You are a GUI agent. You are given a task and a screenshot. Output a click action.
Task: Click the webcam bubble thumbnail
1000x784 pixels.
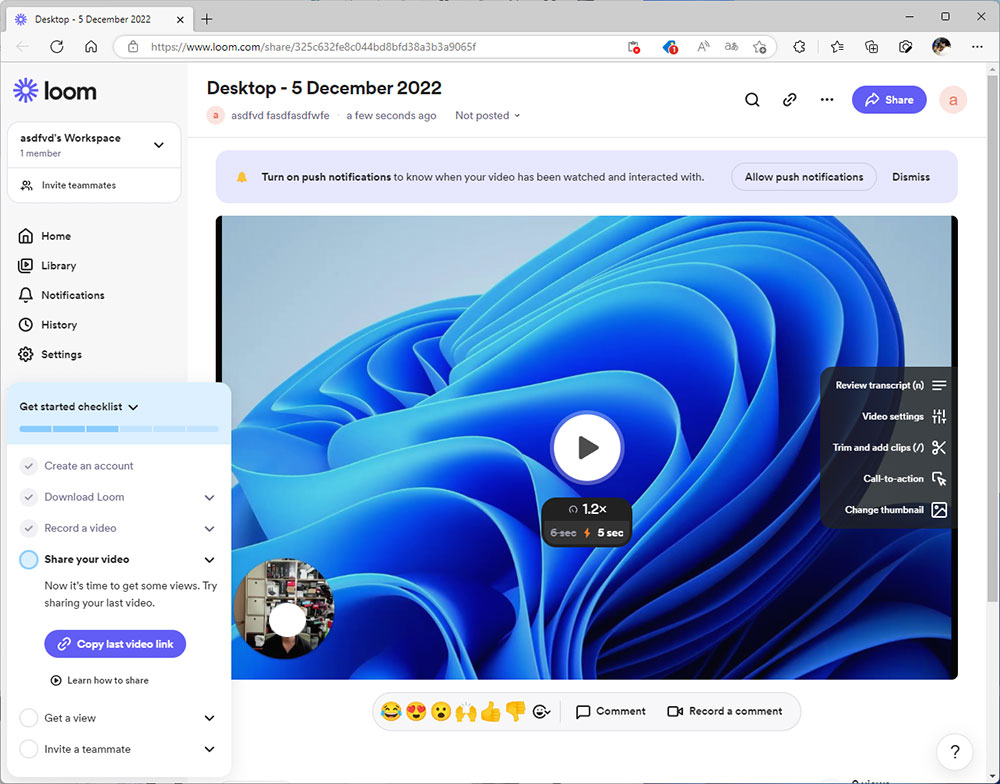[x=284, y=608]
